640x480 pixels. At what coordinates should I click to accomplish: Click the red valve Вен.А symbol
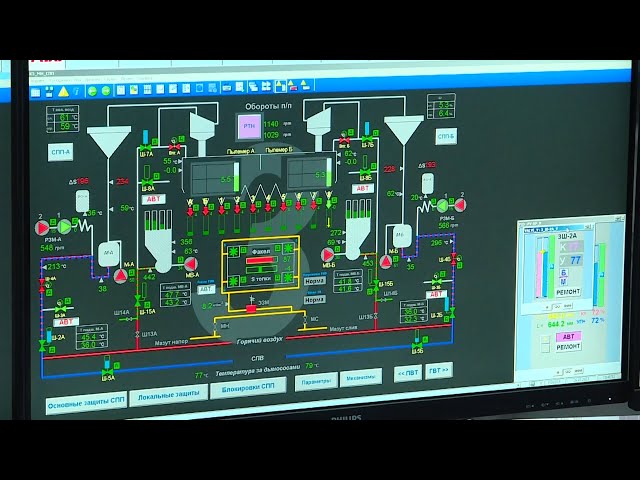coord(174,147)
